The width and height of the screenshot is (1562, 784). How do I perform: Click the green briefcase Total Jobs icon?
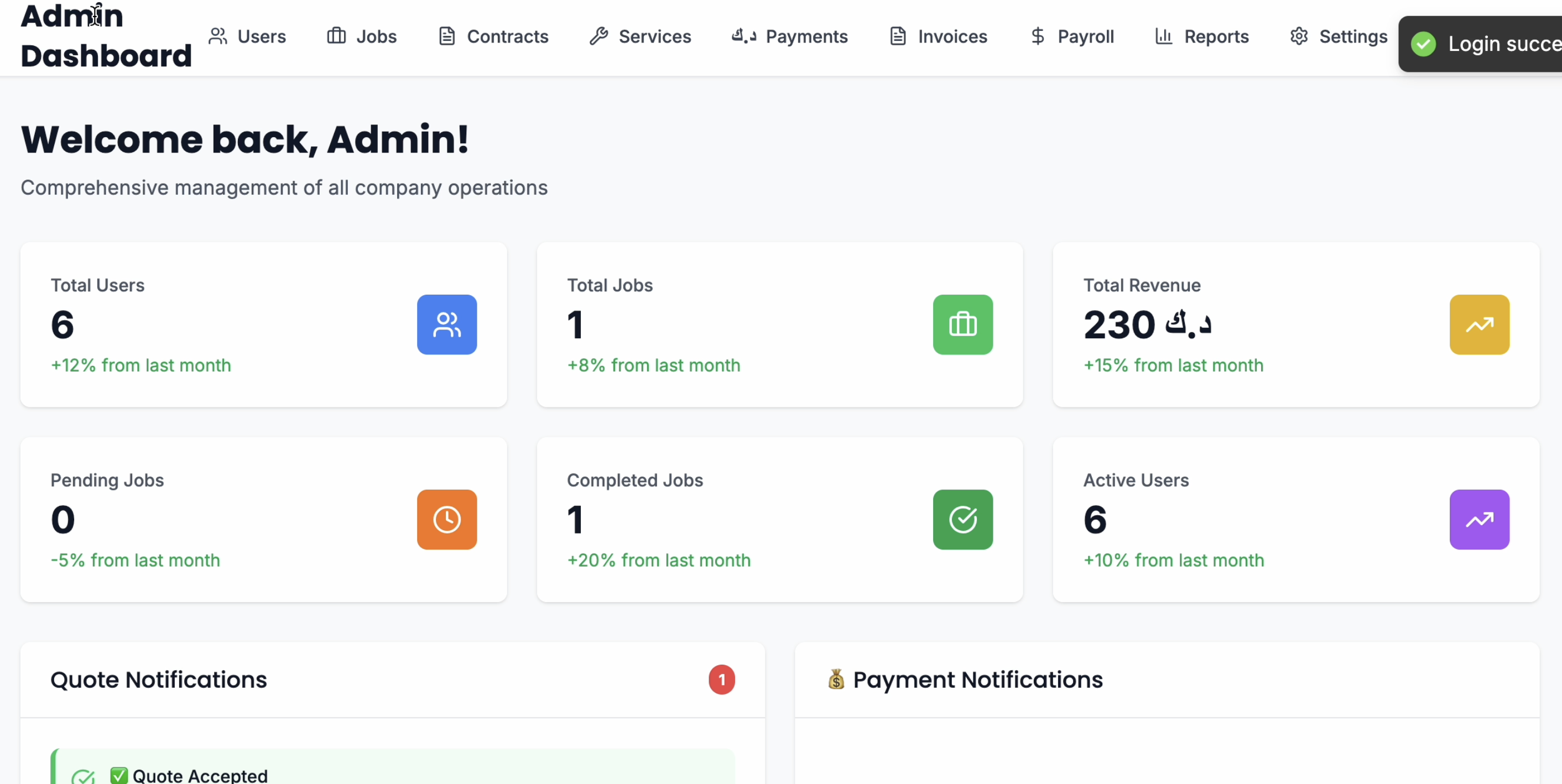(962, 325)
